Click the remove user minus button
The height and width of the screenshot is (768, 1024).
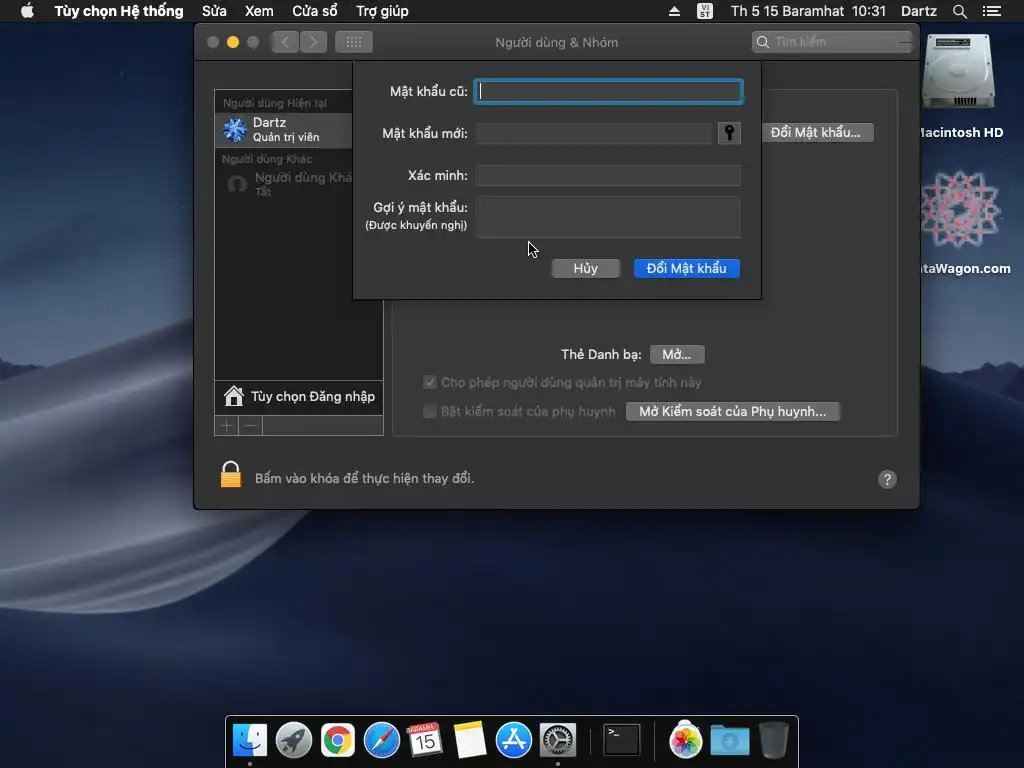pos(250,426)
